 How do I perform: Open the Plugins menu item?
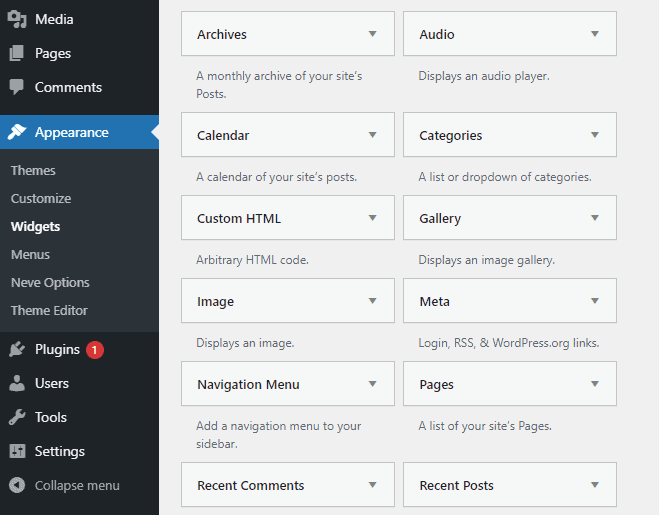(x=79, y=349)
